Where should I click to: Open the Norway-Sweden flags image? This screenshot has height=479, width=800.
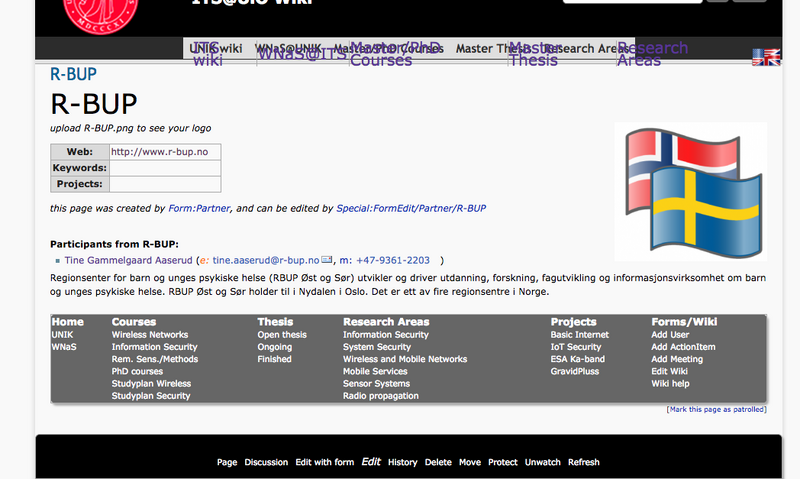[691, 192]
